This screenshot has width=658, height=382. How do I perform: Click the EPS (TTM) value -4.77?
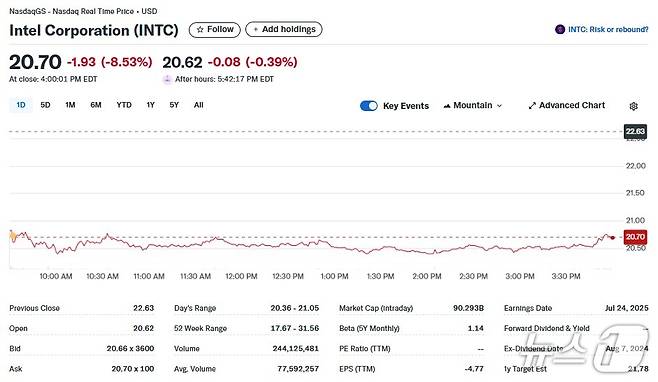474,369
